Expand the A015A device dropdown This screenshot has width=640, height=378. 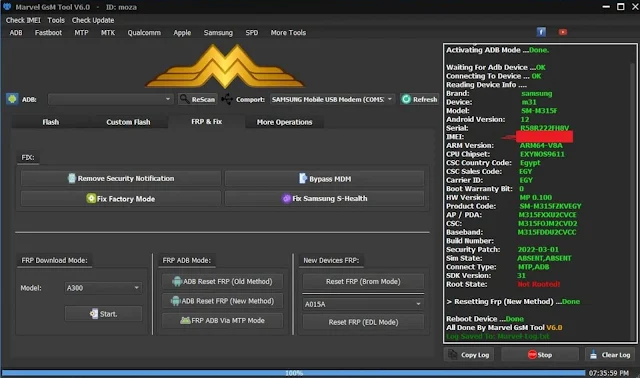[363, 304]
